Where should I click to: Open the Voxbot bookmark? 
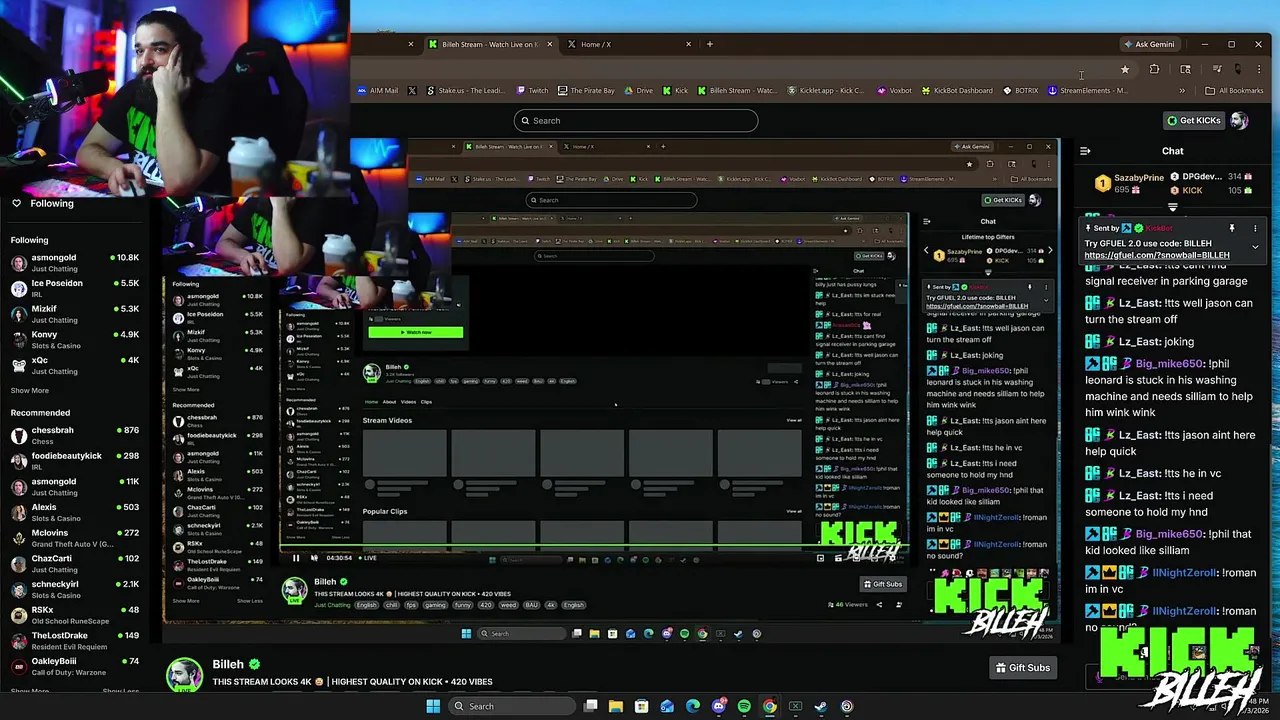click(x=895, y=91)
